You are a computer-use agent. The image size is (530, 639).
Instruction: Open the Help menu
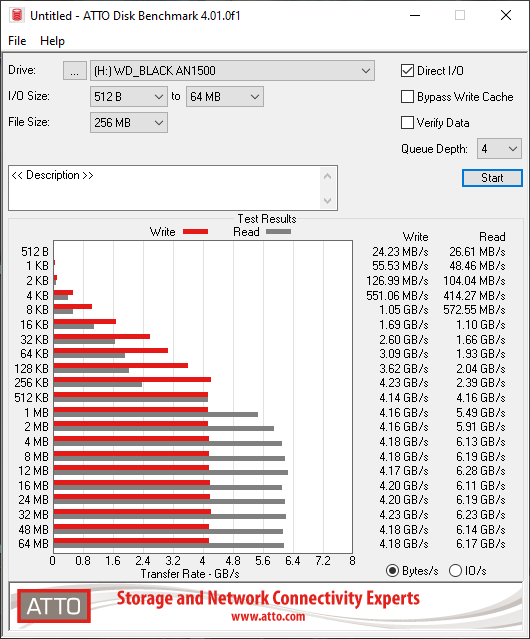52,41
